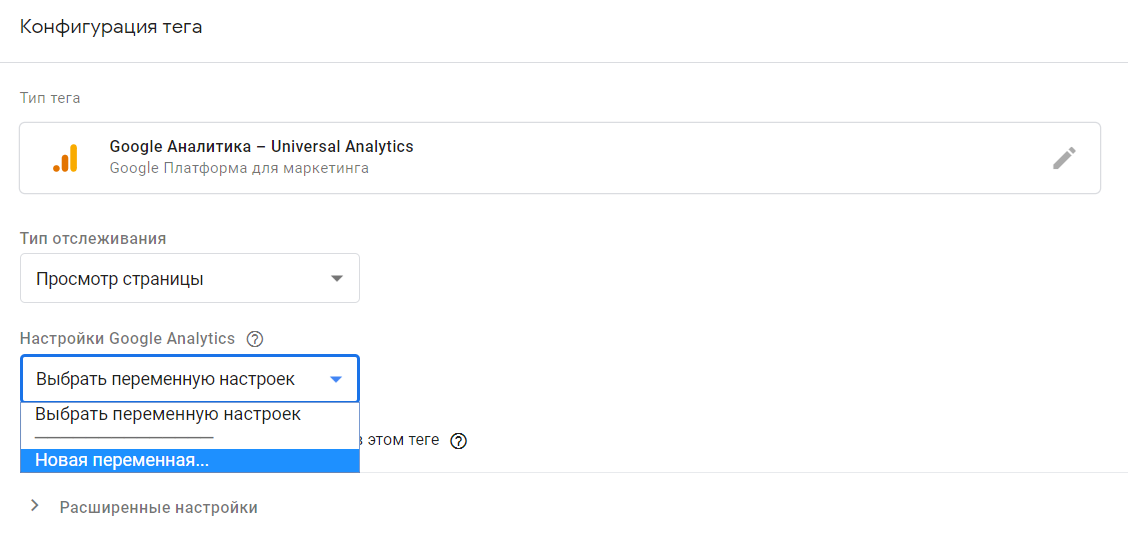
Task: Select the Новая переменная... option
Action: coord(190,461)
